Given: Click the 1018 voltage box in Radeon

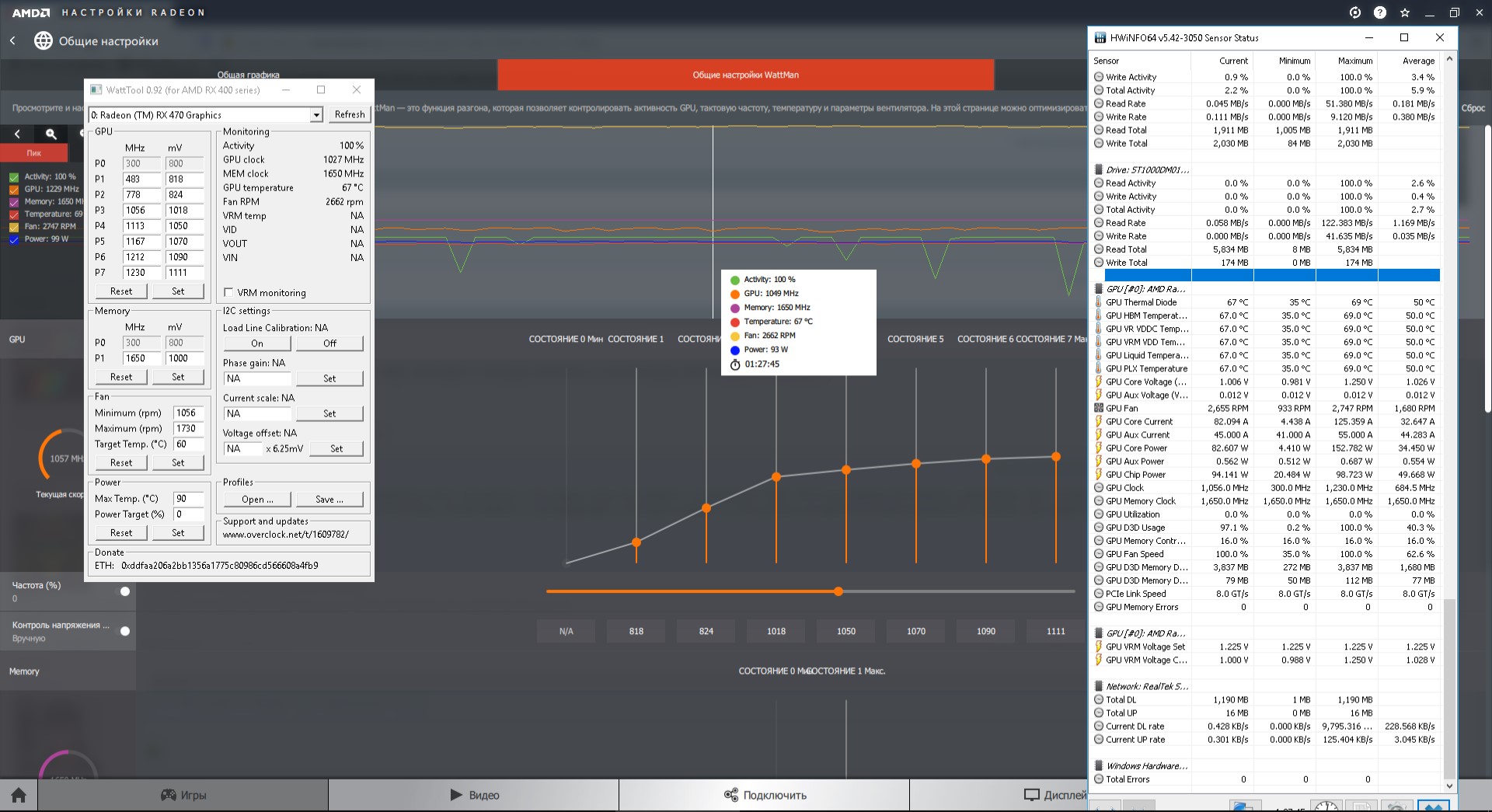Looking at the screenshot, I should click(776, 631).
